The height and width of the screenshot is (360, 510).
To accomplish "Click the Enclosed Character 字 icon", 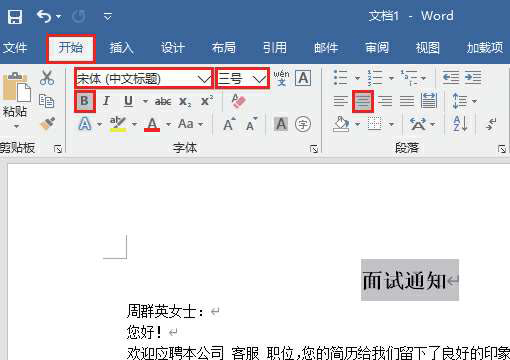I will point(303,124).
